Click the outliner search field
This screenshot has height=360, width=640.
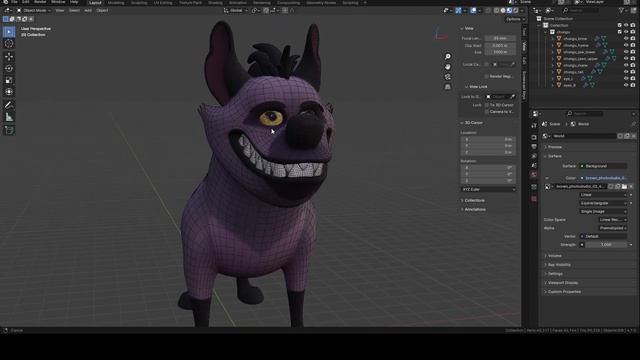point(580,10)
